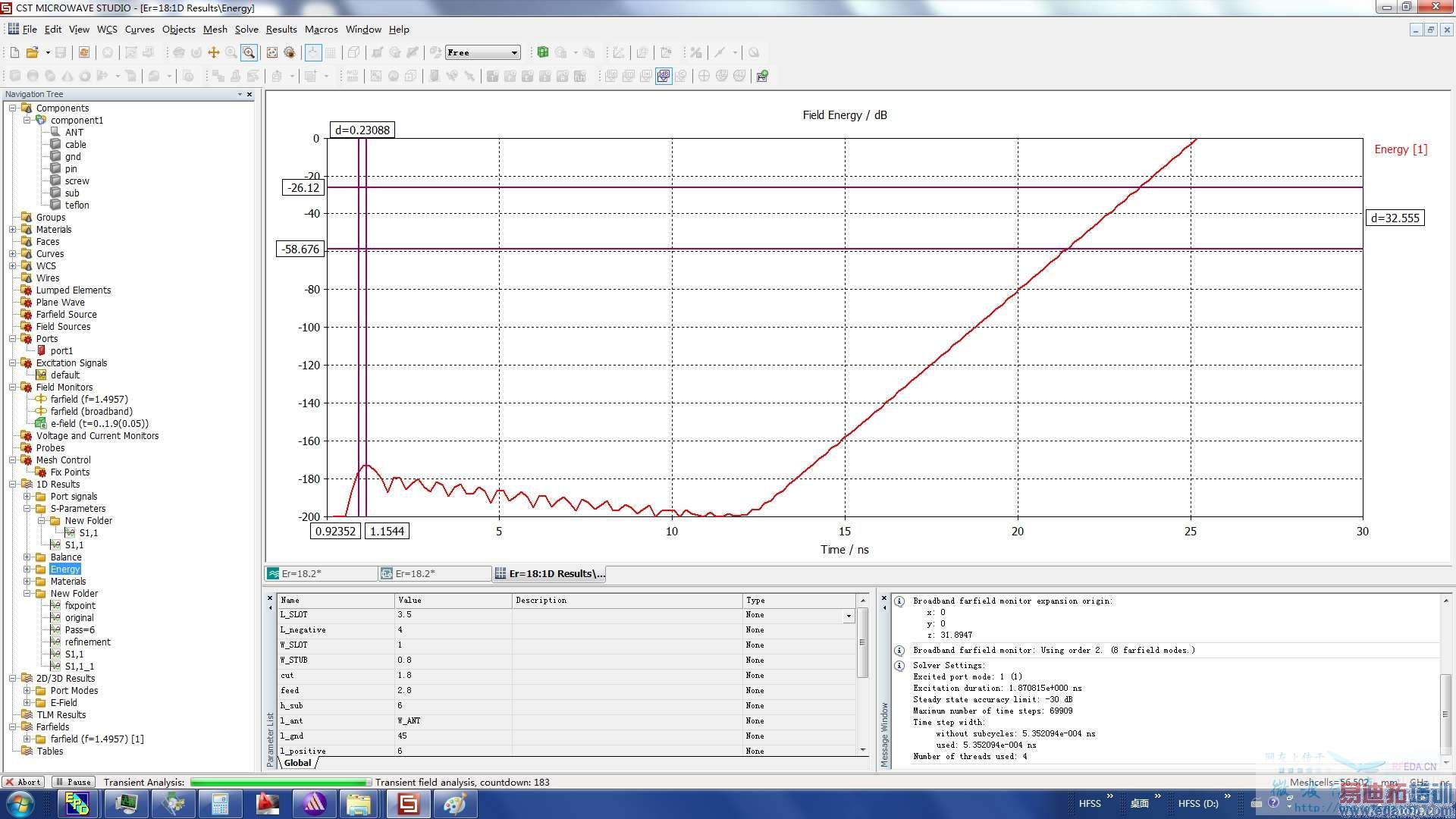Viewport: 1456px width, 819px height.
Task: Click the Probes tree icon
Action: pos(27,447)
